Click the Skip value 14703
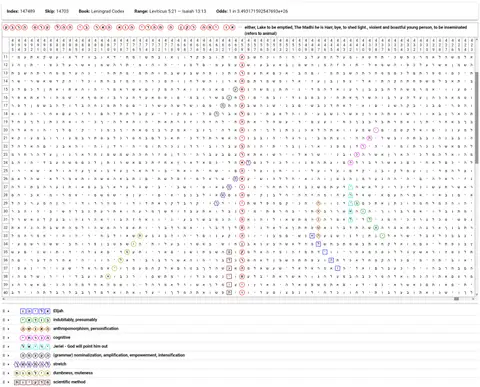 62,11
